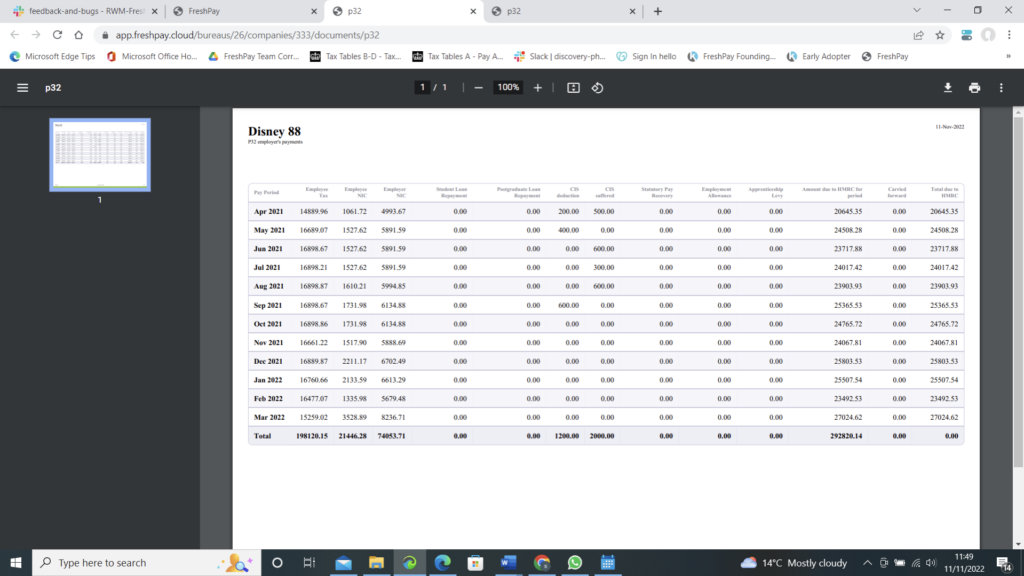This screenshot has height=576, width=1024.
Task: Open the FreshPay bookmark
Action: (885, 56)
